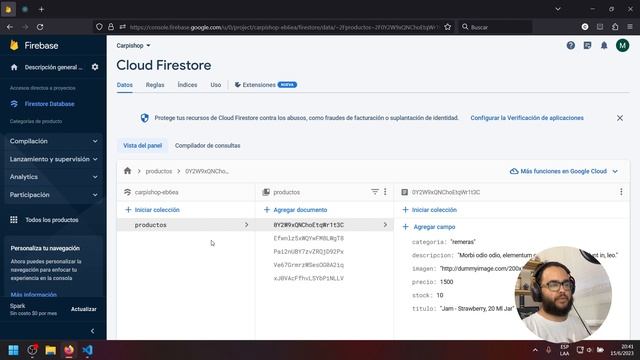Screen dimensions: 640x360
Task: Click the titulo field value
Action: [x=476, y=309]
